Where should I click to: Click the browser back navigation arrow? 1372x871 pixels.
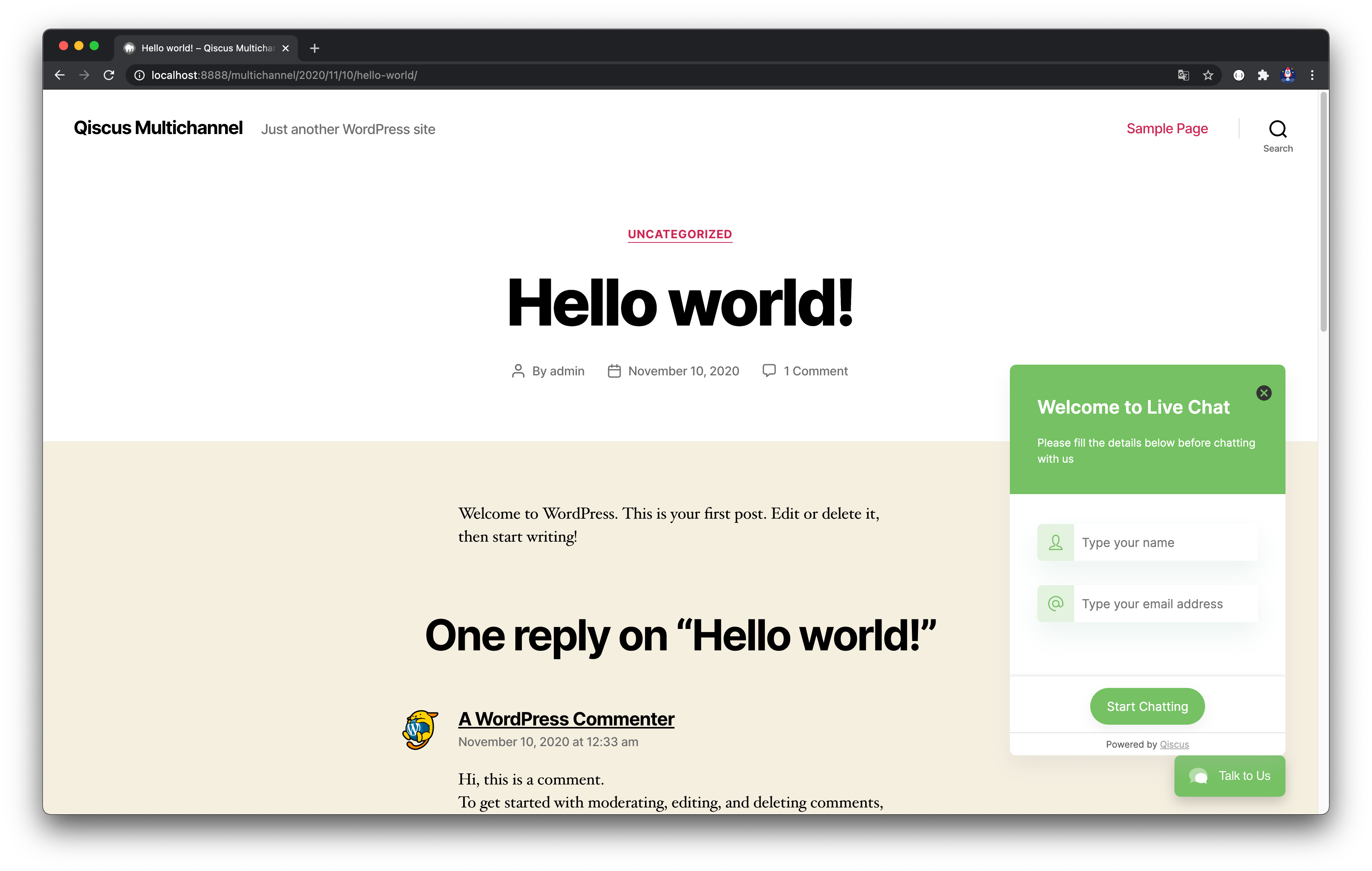coord(59,75)
